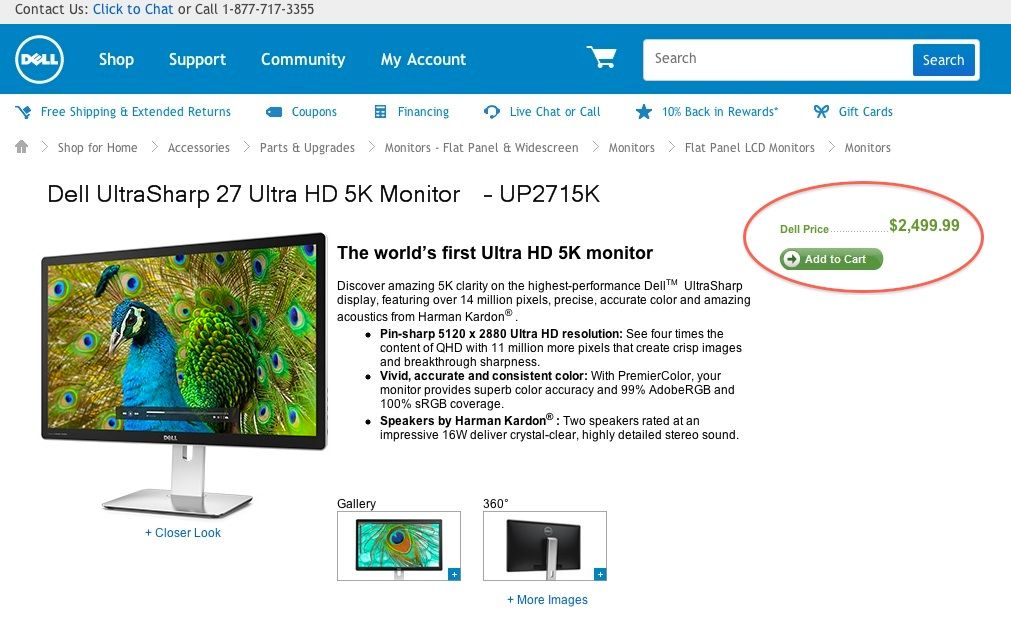Open the Shop menu
This screenshot has height=618, width=1011.
116,59
